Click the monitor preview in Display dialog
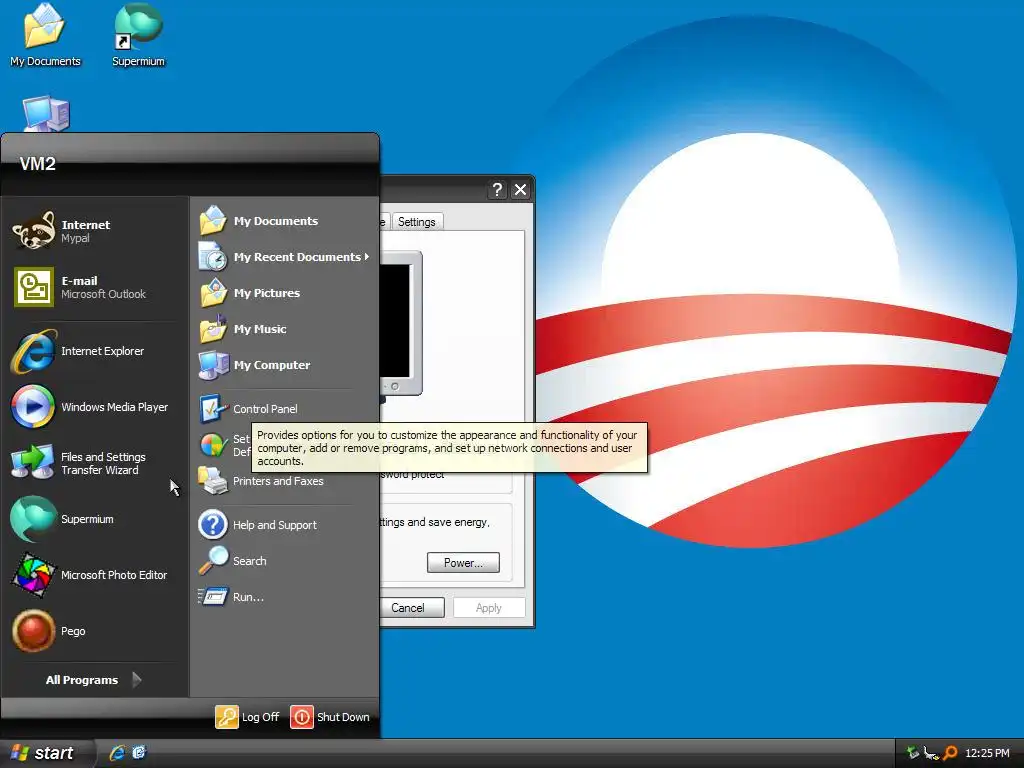Screen dimensions: 1024x768 (400, 323)
